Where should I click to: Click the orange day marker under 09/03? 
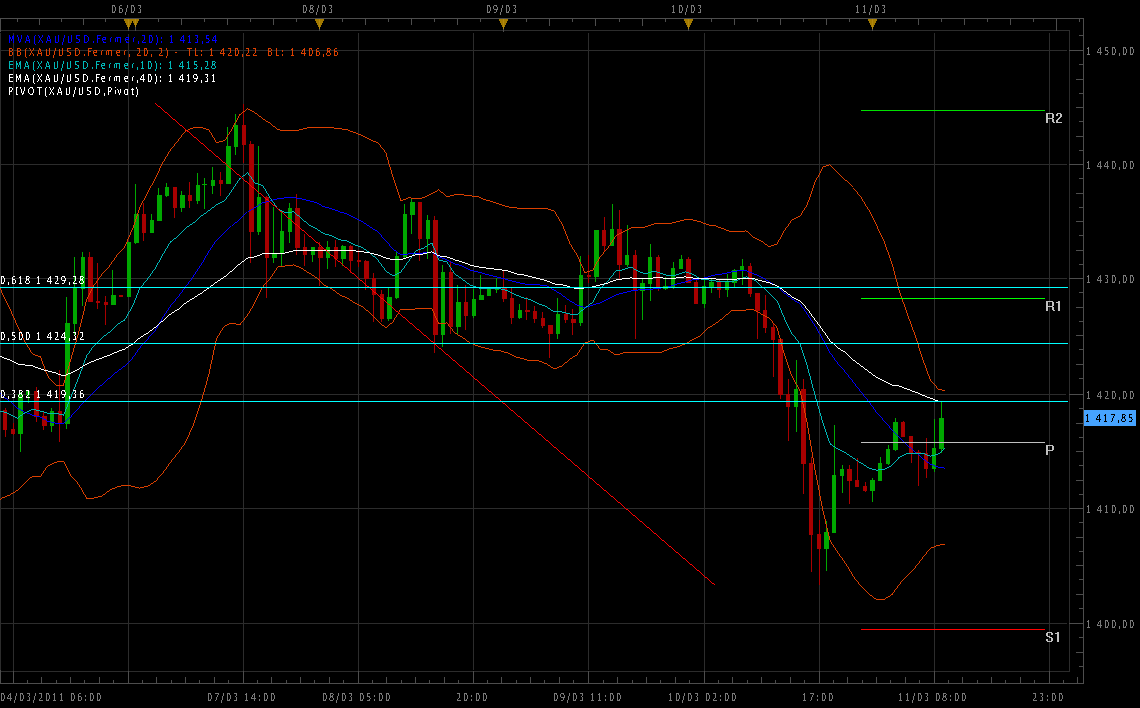click(x=503, y=23)
